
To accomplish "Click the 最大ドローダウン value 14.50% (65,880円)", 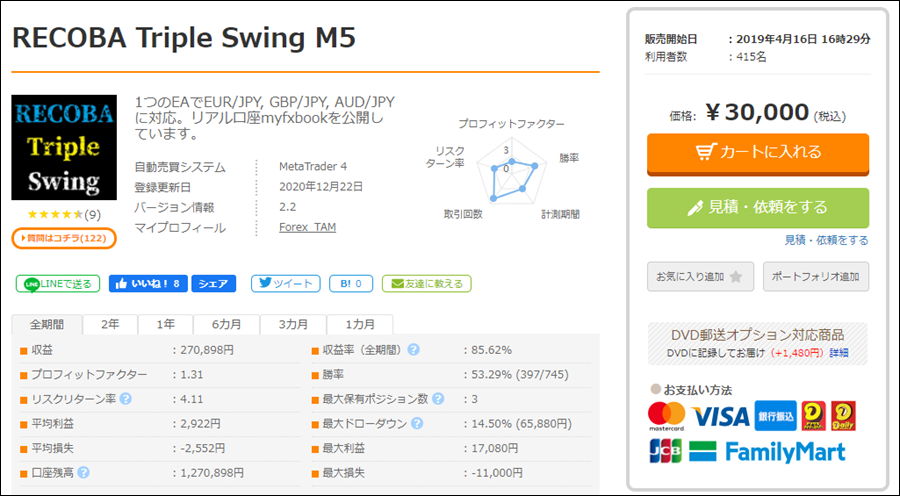I will 522,424.
